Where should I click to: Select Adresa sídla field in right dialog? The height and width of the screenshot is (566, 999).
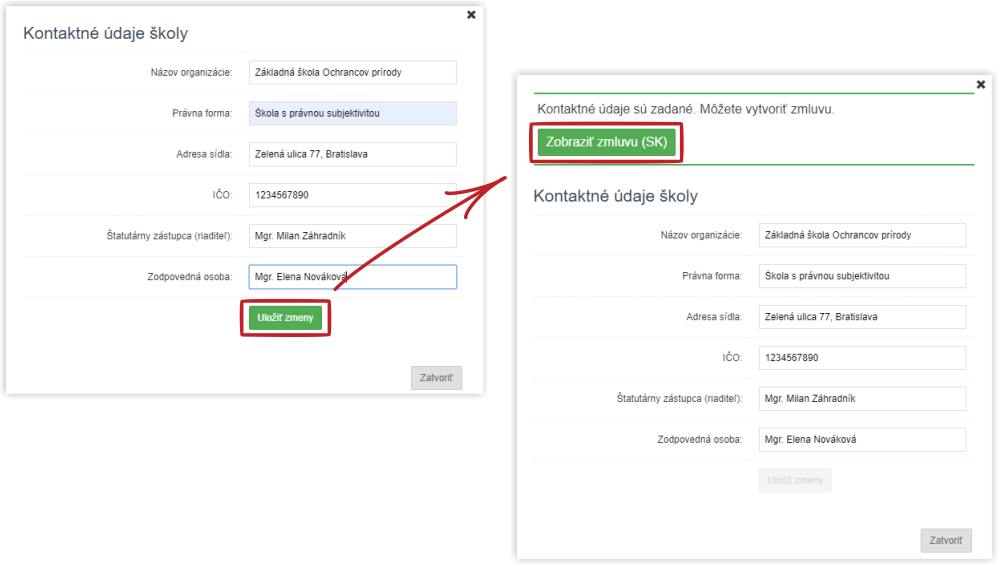point(862,316)
